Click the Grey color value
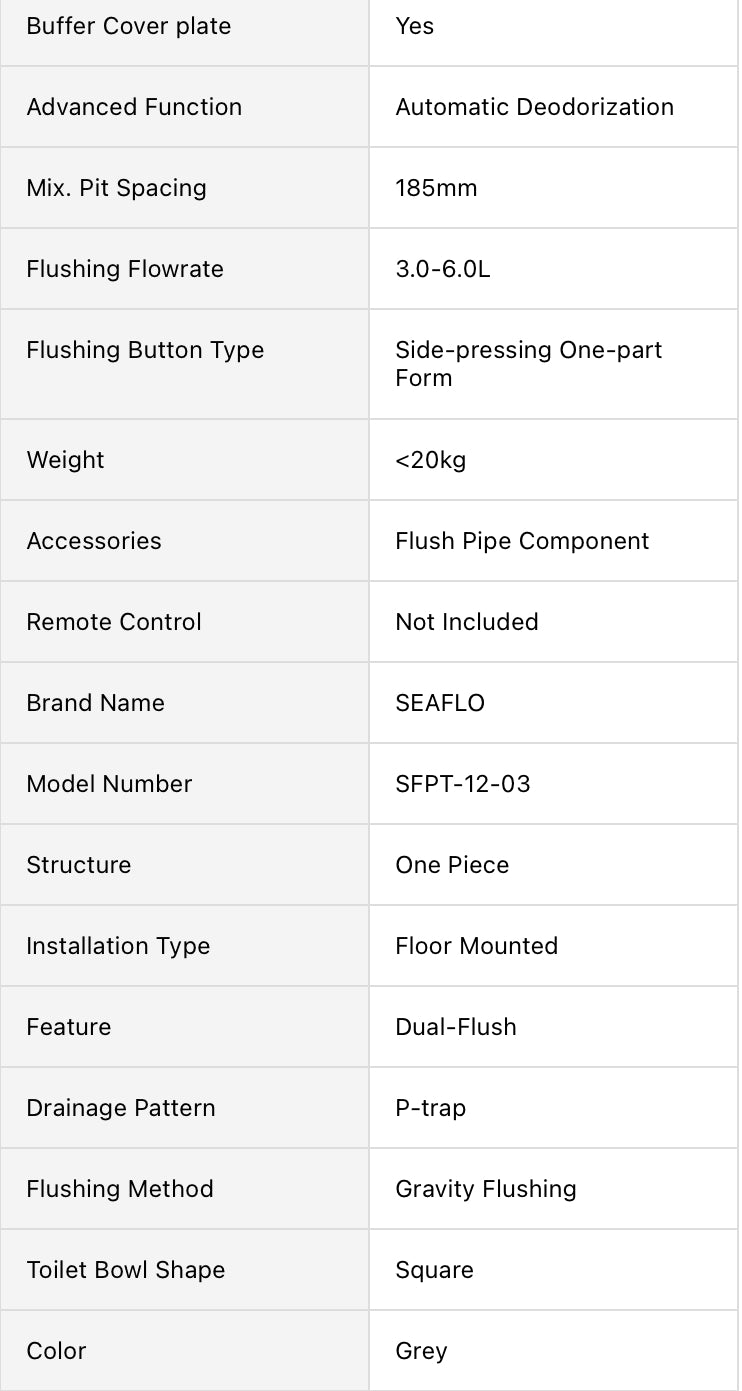 [x=421, y=1351]
